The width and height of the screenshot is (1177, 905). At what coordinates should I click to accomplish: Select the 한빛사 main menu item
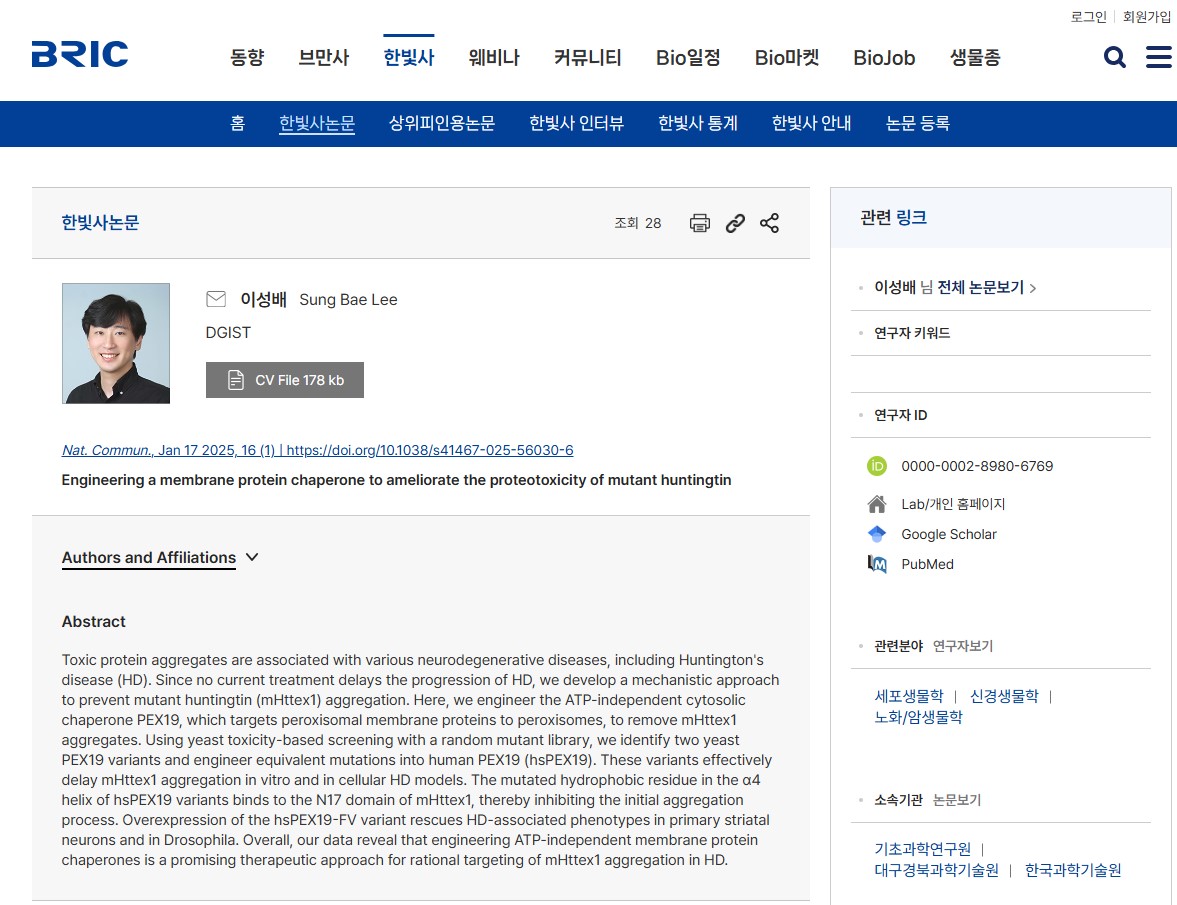click(x=408, y=58)
